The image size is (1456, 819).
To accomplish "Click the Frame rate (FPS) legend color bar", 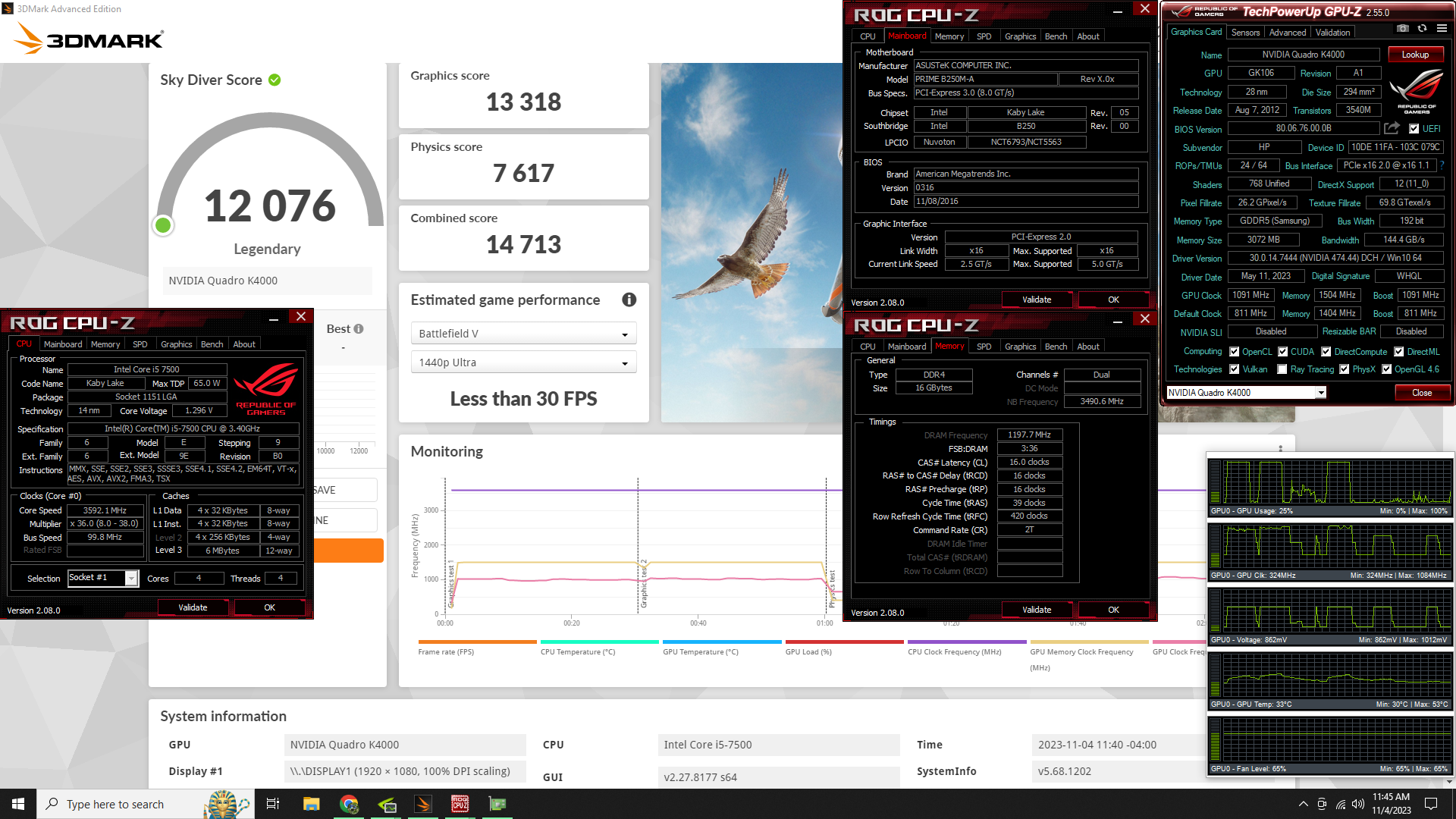I will click(x=477, y=642).
